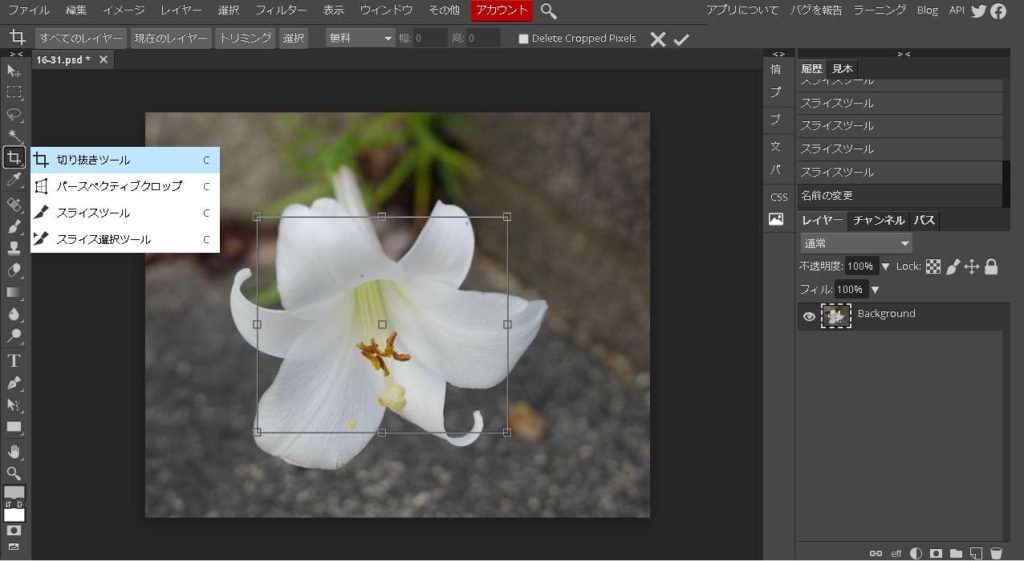Viewport: 1024px width, 561px height.
Task: Switch to the チャンネル tab
Action: point(878,220)
